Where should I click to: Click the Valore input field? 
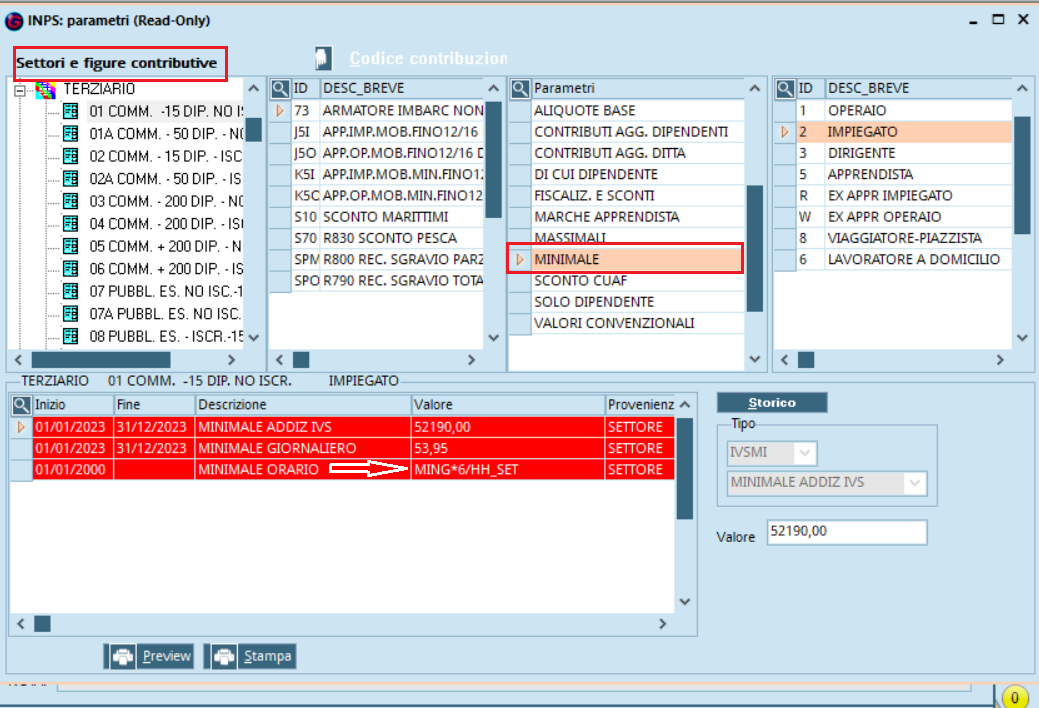847,532
